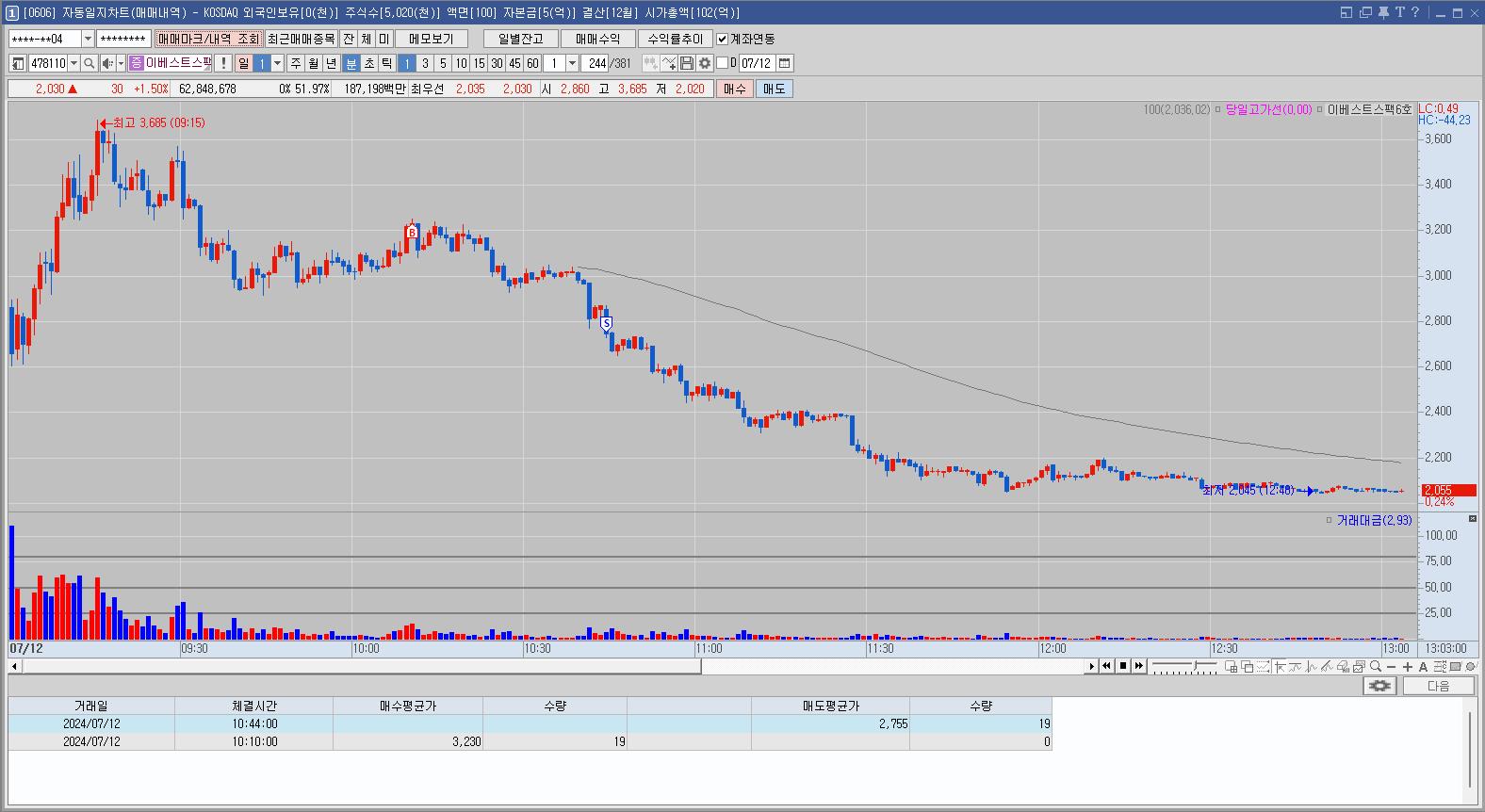Click the plus zoom-in chart icon
1485x812 pixels.
click(x=1408, y=667)
